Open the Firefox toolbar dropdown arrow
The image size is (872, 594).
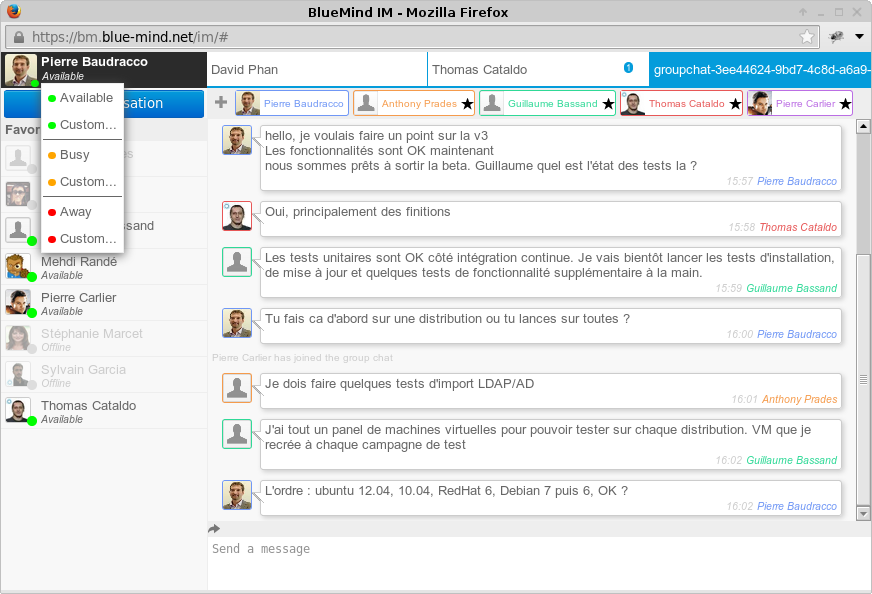click(859, 37)
